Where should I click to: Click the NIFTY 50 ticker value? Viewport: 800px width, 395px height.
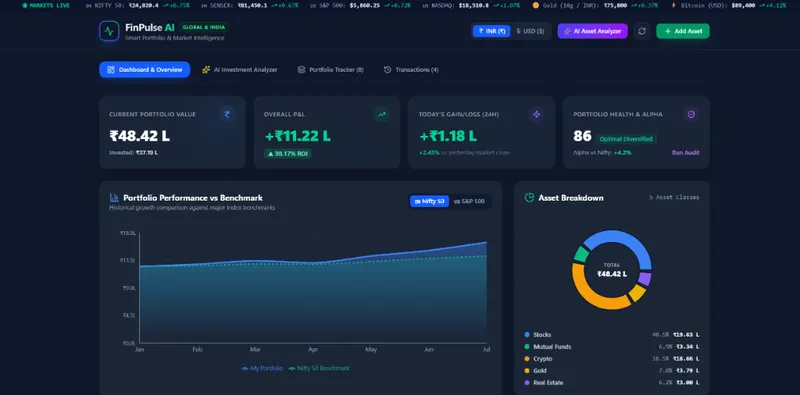[143, 5]
